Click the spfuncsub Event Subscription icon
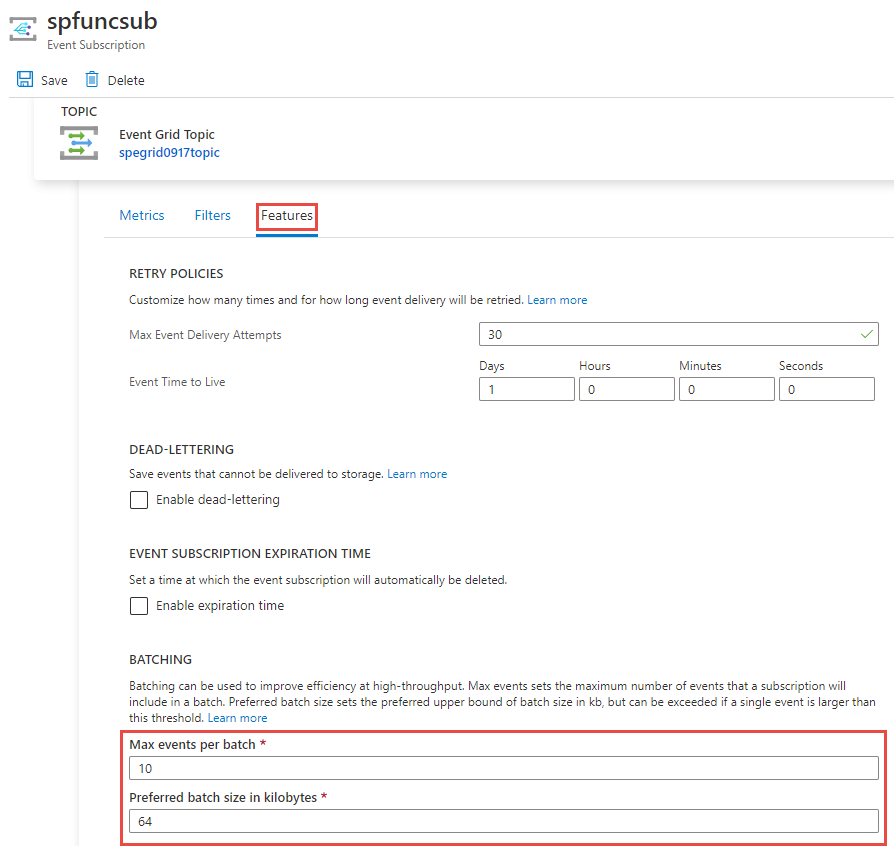The height and width of the screenshot is (846, 894). 22,27
